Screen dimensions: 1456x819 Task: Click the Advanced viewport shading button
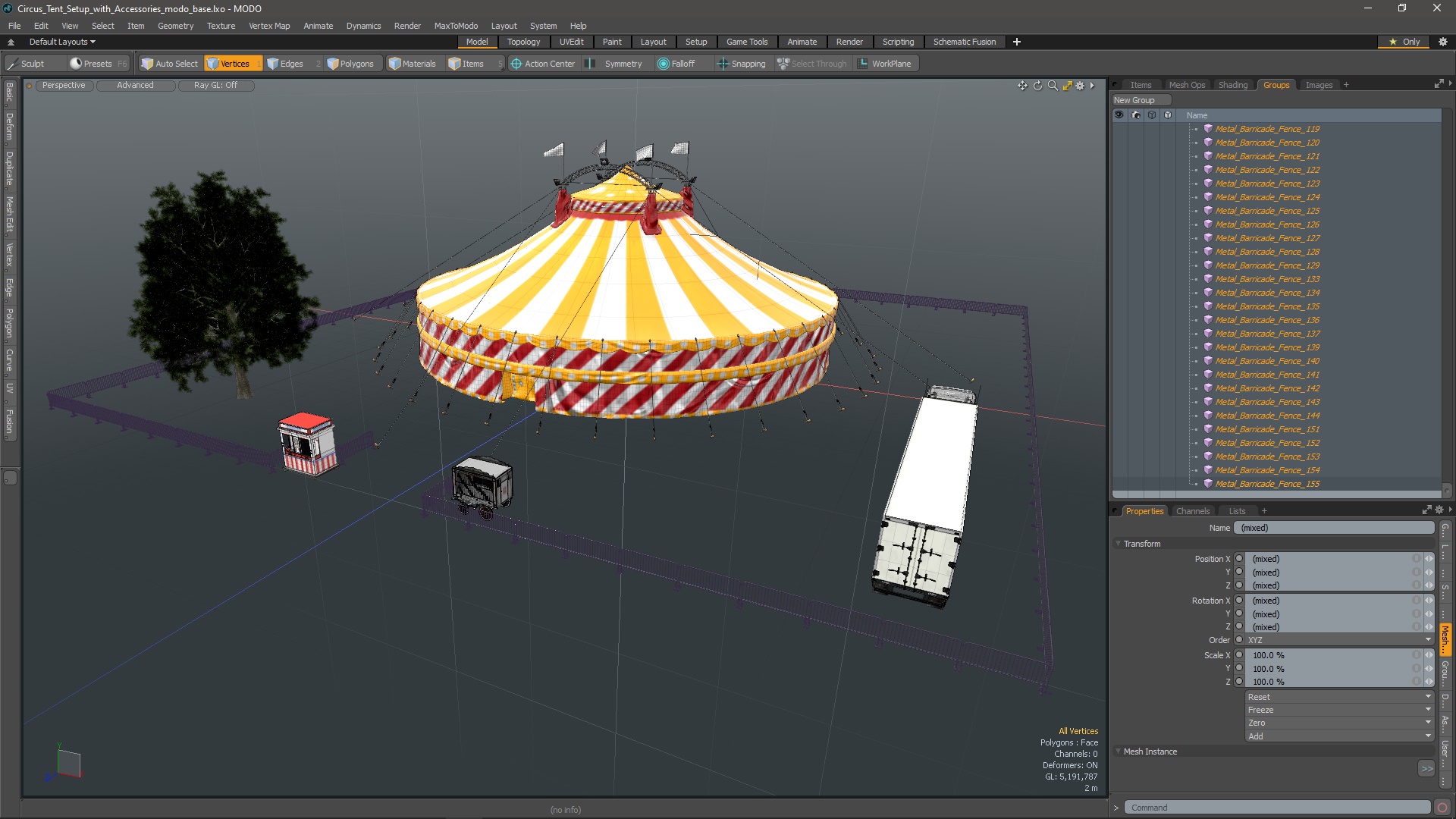135,85
